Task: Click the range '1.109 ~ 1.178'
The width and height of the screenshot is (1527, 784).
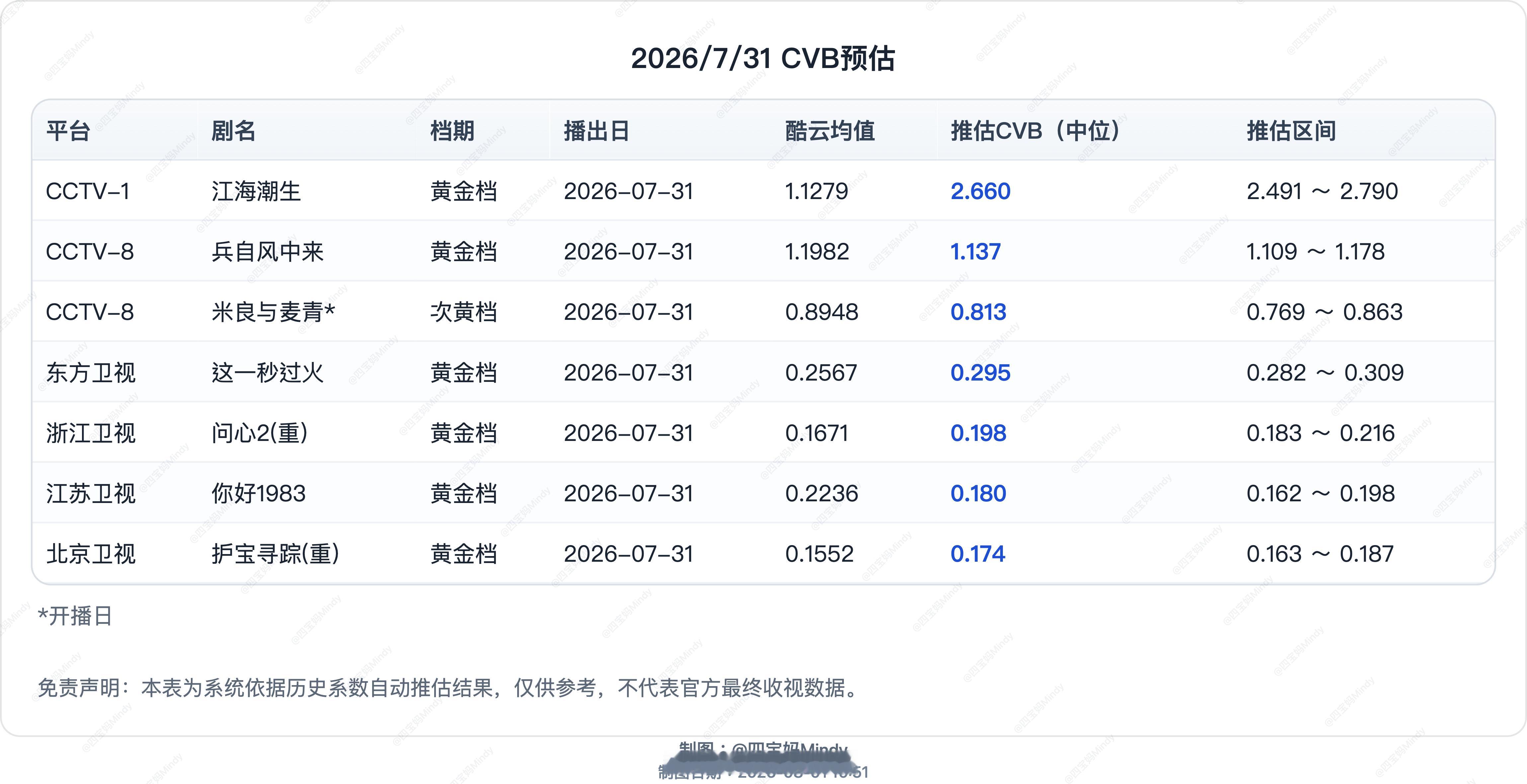Action: point(1315,252)
